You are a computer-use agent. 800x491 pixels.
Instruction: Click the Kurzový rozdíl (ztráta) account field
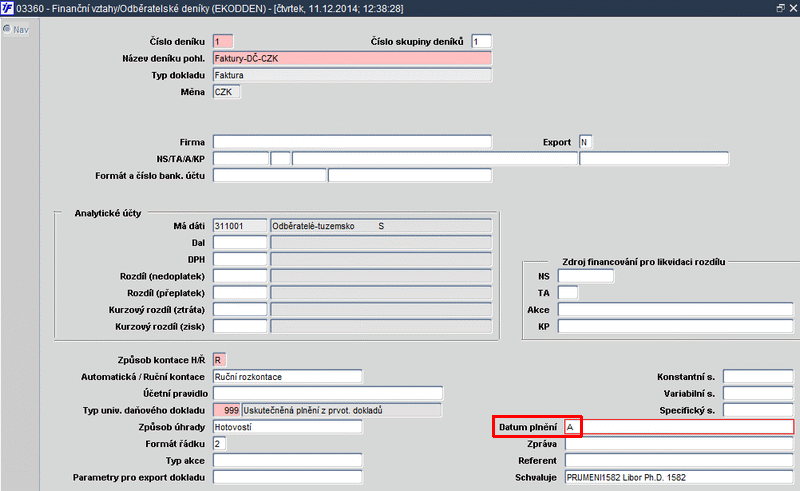[240, 310]
